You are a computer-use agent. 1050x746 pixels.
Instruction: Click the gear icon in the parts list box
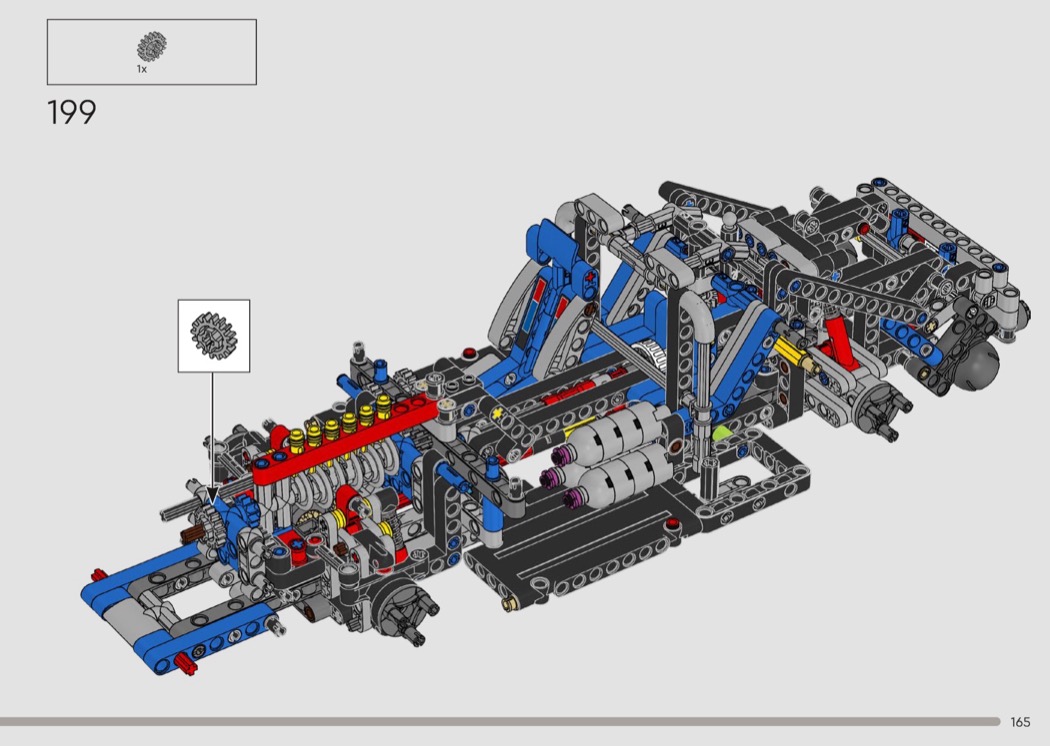pos(152,45)
